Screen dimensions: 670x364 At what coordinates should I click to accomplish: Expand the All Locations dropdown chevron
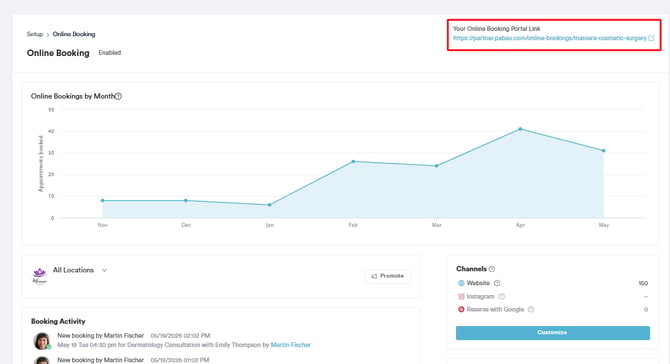[104, 270]
